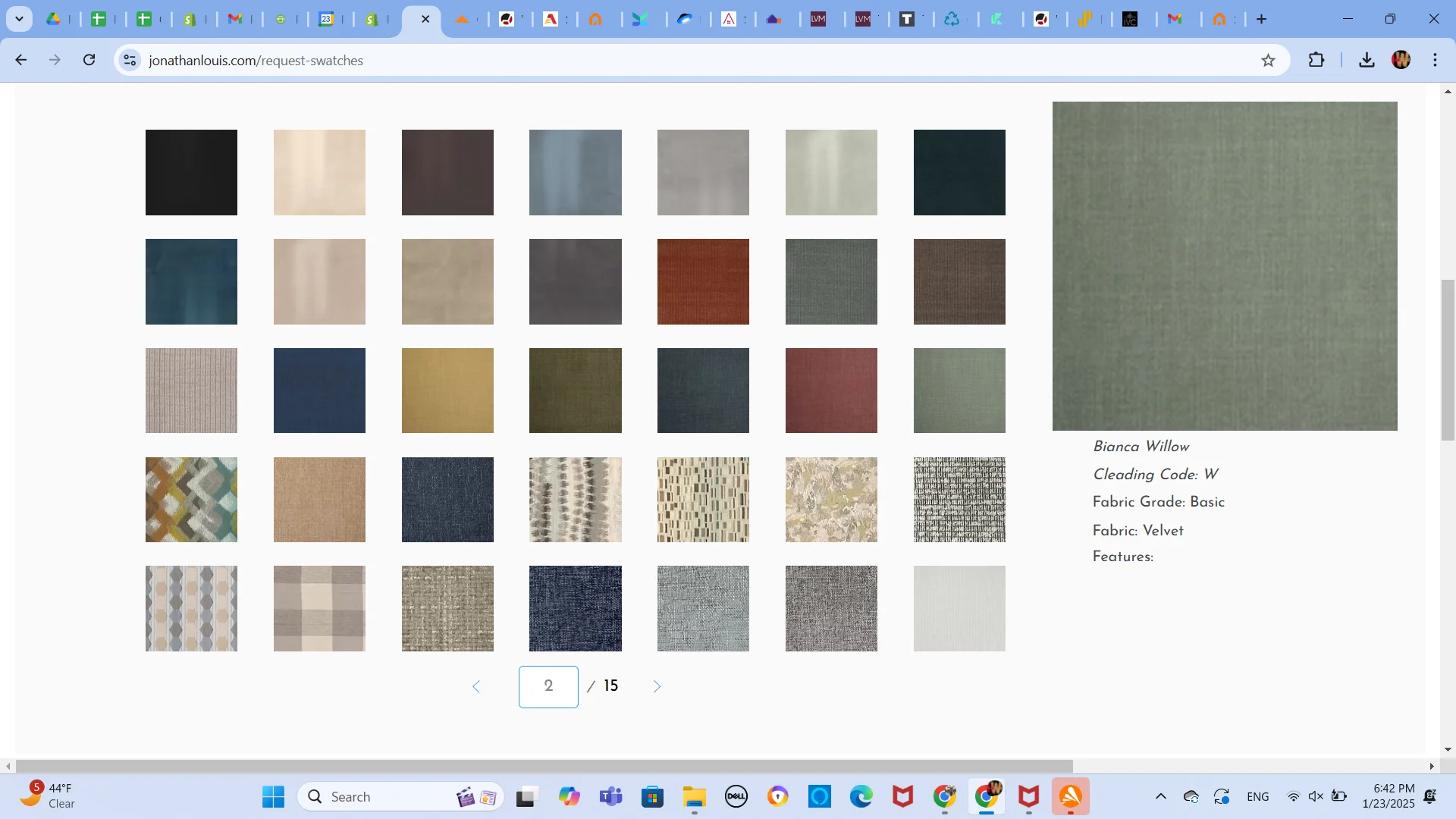This screenshot has width=1456, height=819.
Task: Click the page number input showing 2
Action: tap(548, 686)
